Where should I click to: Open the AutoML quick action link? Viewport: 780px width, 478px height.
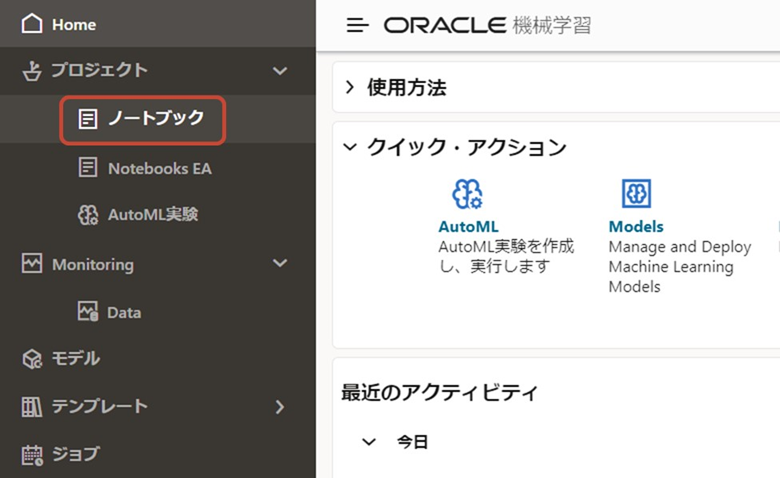tap(468, 226)
